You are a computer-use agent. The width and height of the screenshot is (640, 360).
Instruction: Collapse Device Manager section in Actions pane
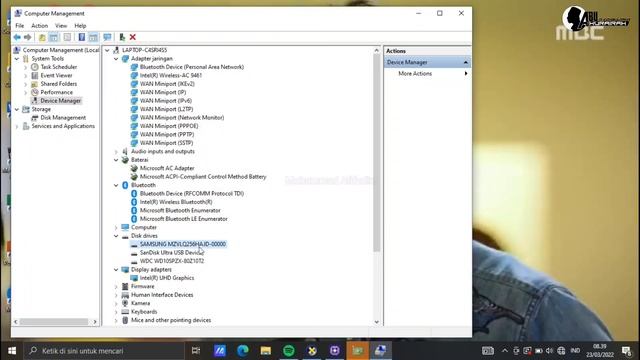pyautogui.click(x=466, y=62)
